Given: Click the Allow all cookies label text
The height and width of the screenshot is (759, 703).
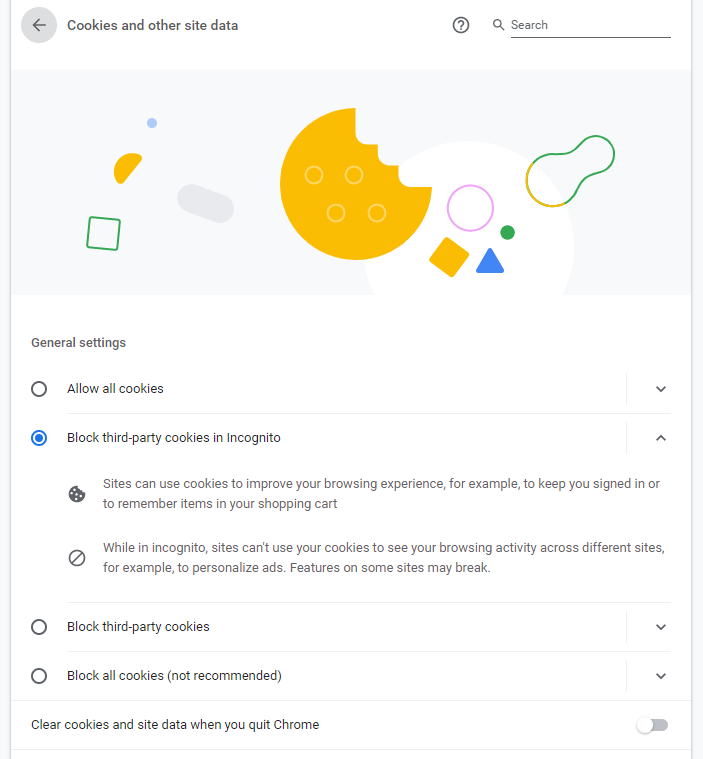Looking at the screenshot, I should coord(115,389).
